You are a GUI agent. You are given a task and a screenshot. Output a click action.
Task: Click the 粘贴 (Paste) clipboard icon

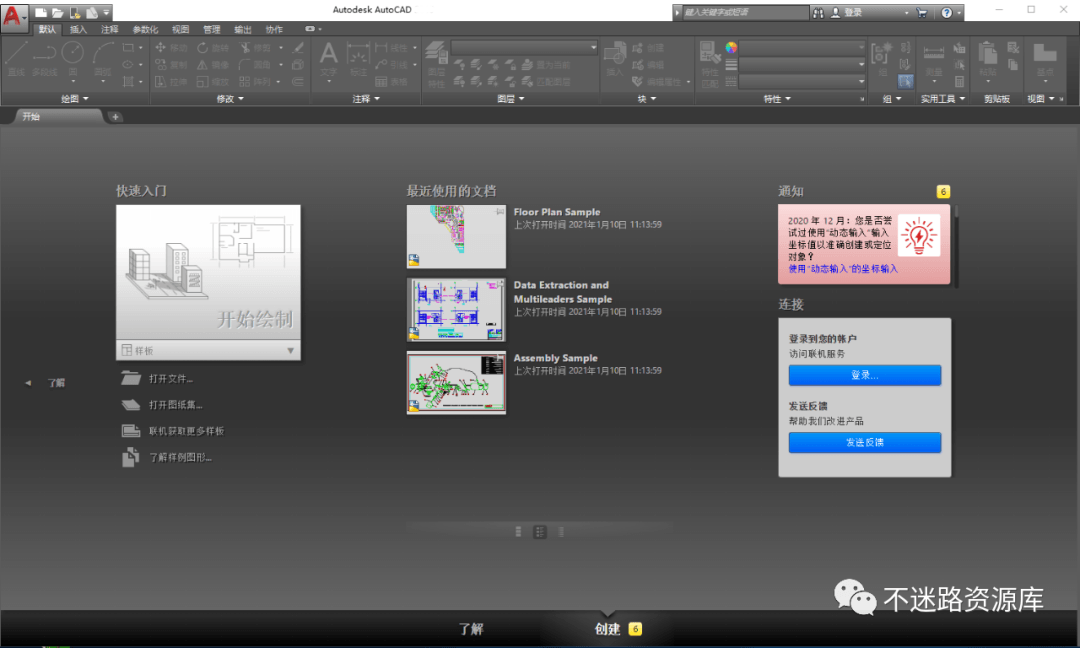click(987, 54)
